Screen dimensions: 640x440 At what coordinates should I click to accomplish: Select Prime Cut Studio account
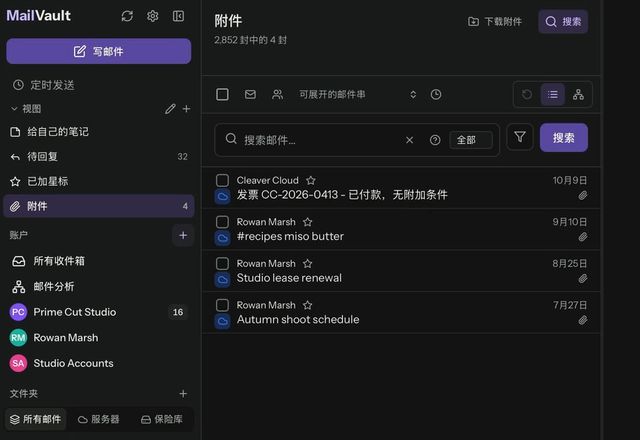(x=98, y=312)
